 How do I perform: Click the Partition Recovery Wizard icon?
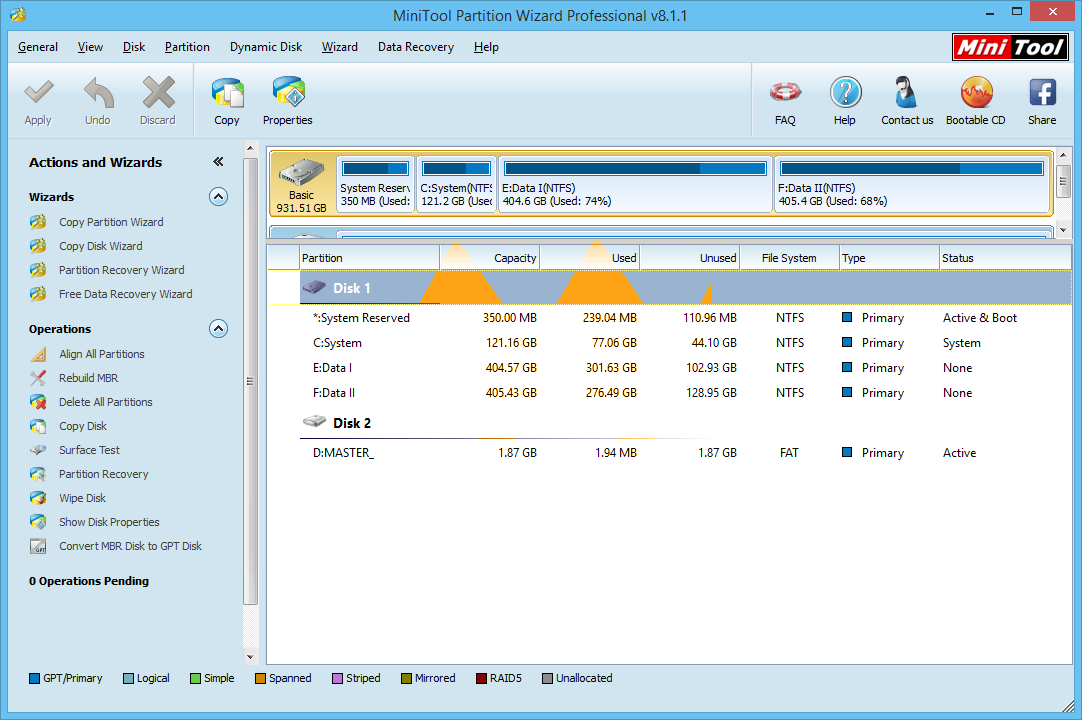pyautogui.click(x=38, y=270)
